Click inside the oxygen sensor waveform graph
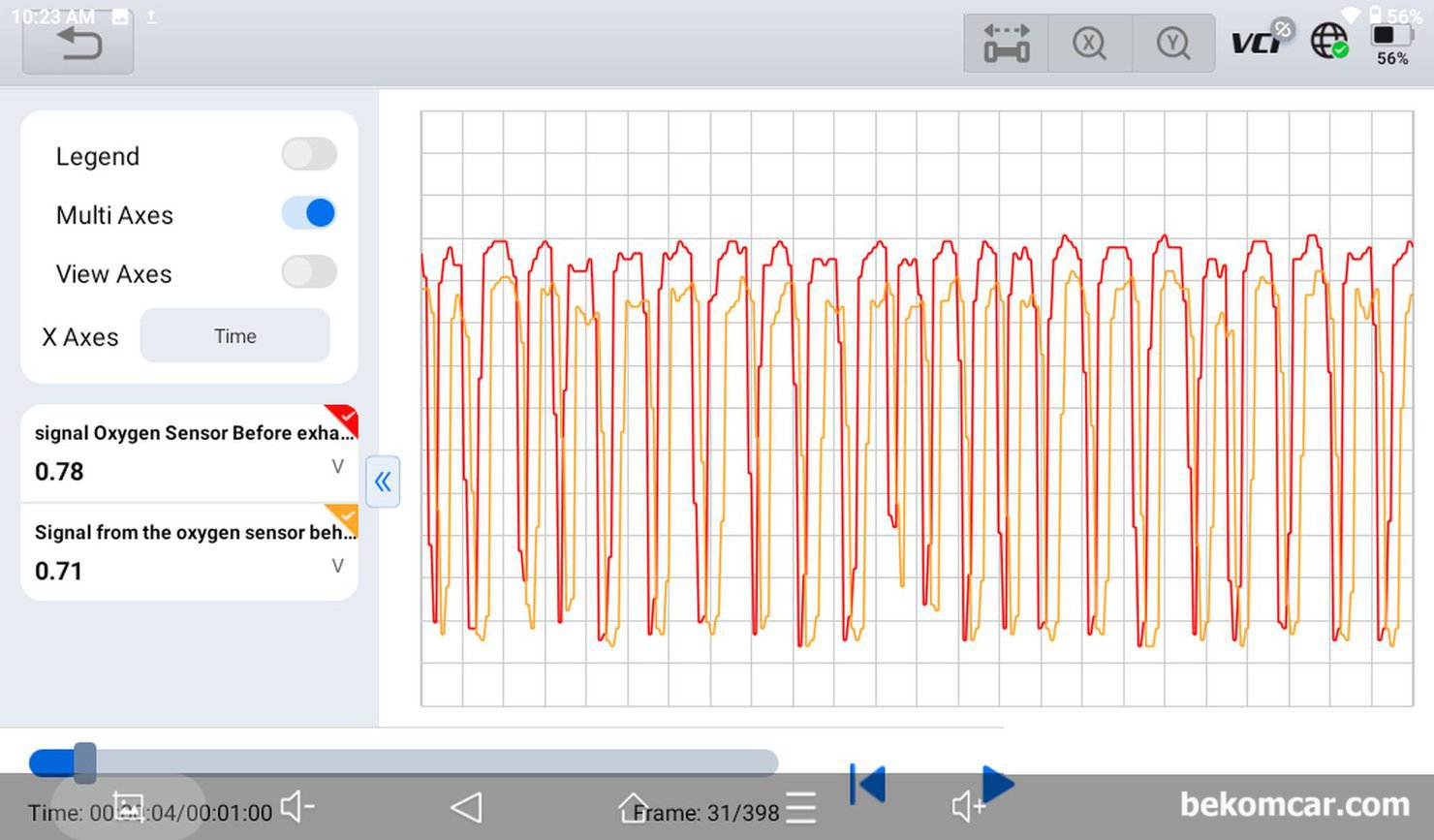 point(917,409)
